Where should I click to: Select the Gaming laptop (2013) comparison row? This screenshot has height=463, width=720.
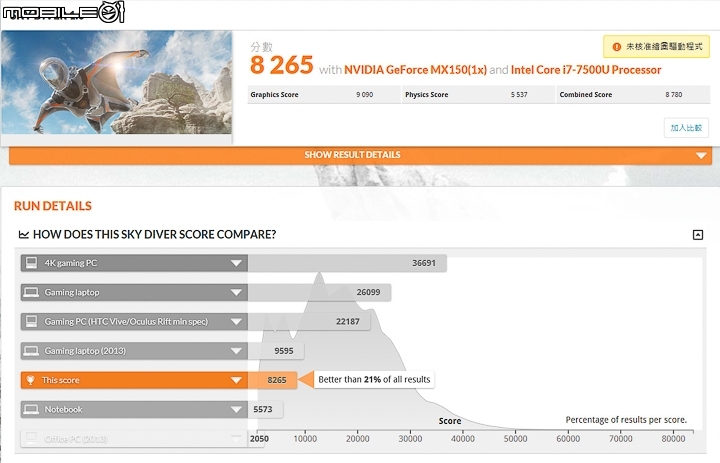click(x=134, y=351)
